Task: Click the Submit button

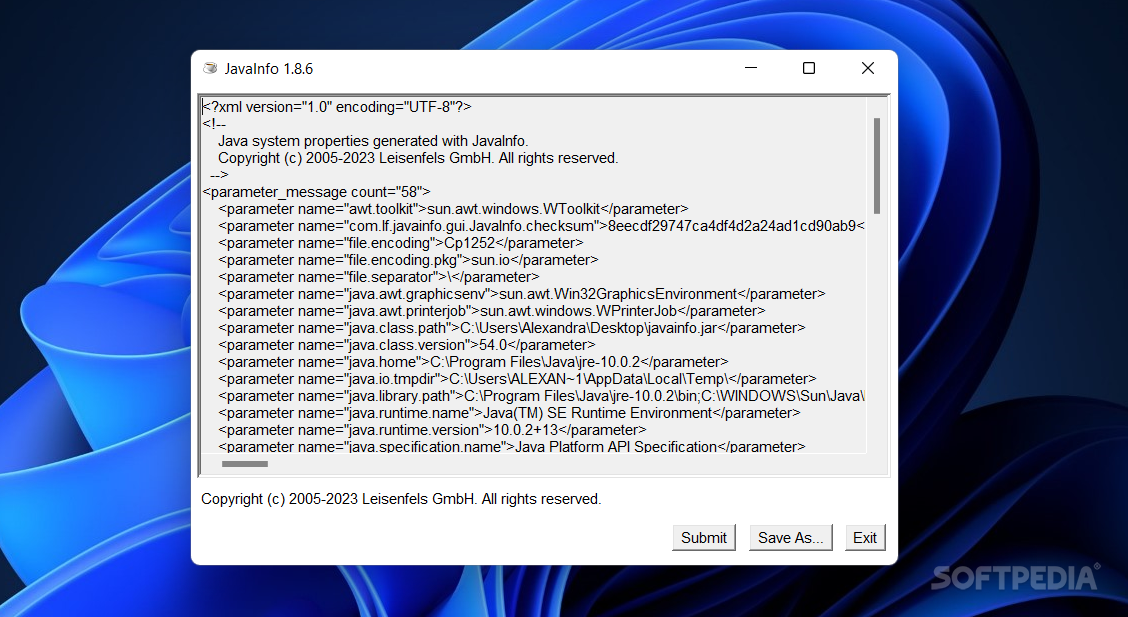Action: (704, 538)
